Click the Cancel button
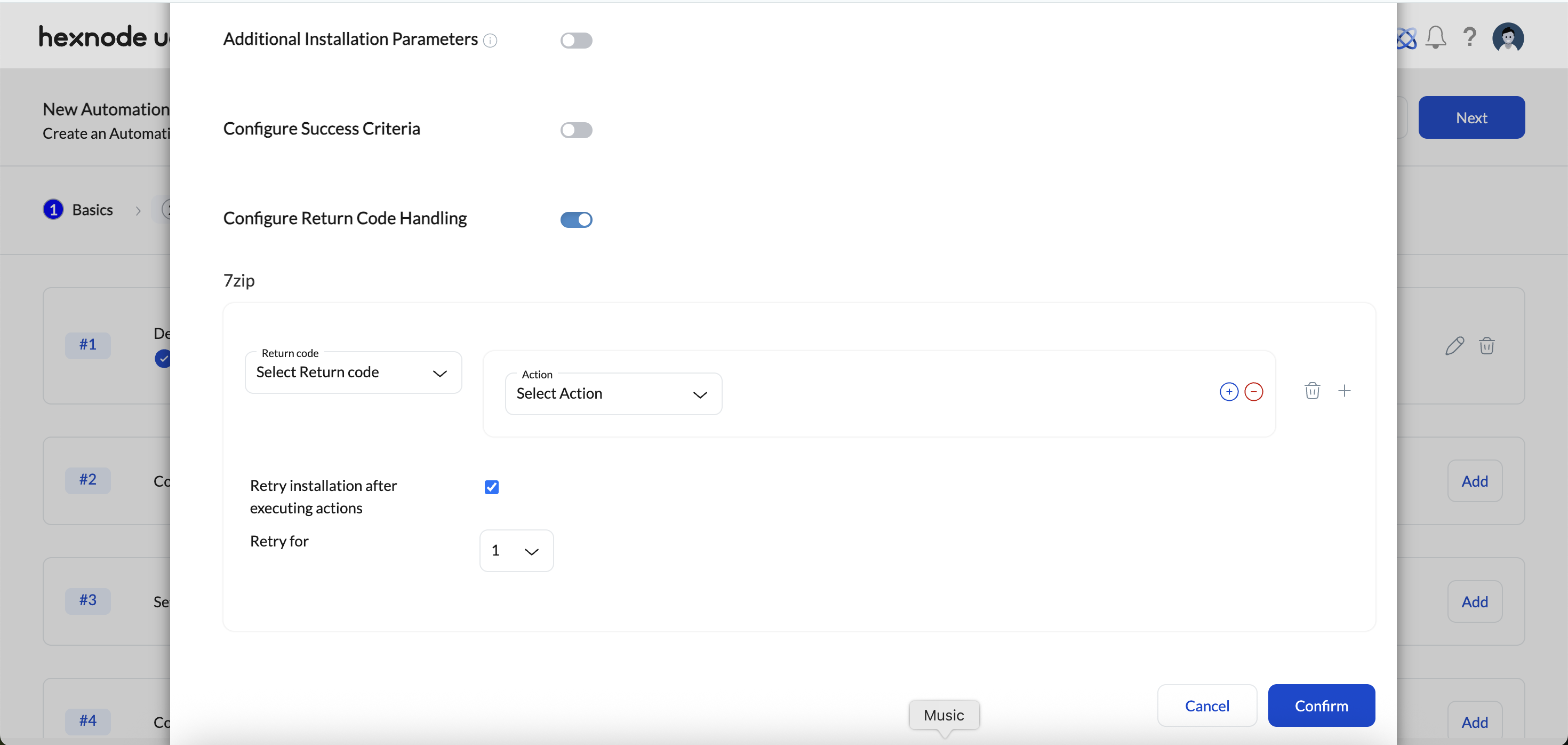1568x745 pixels. [1206, 706]
